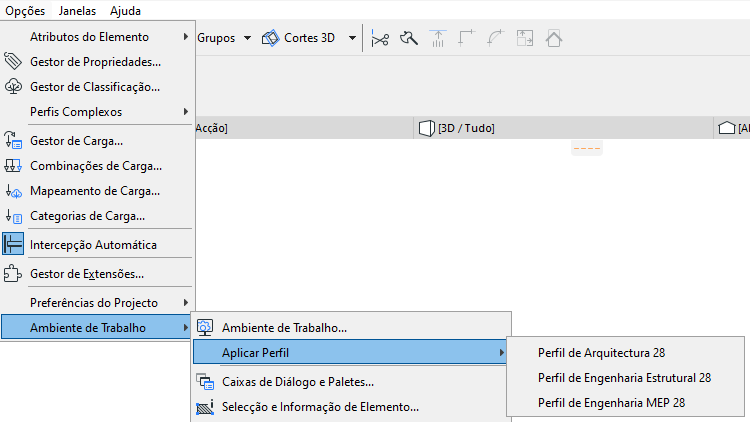The height and width of the screenshot is (422, 750).
Task: Expand Atributos do Elemento submenu
Action: coord(98,37)
